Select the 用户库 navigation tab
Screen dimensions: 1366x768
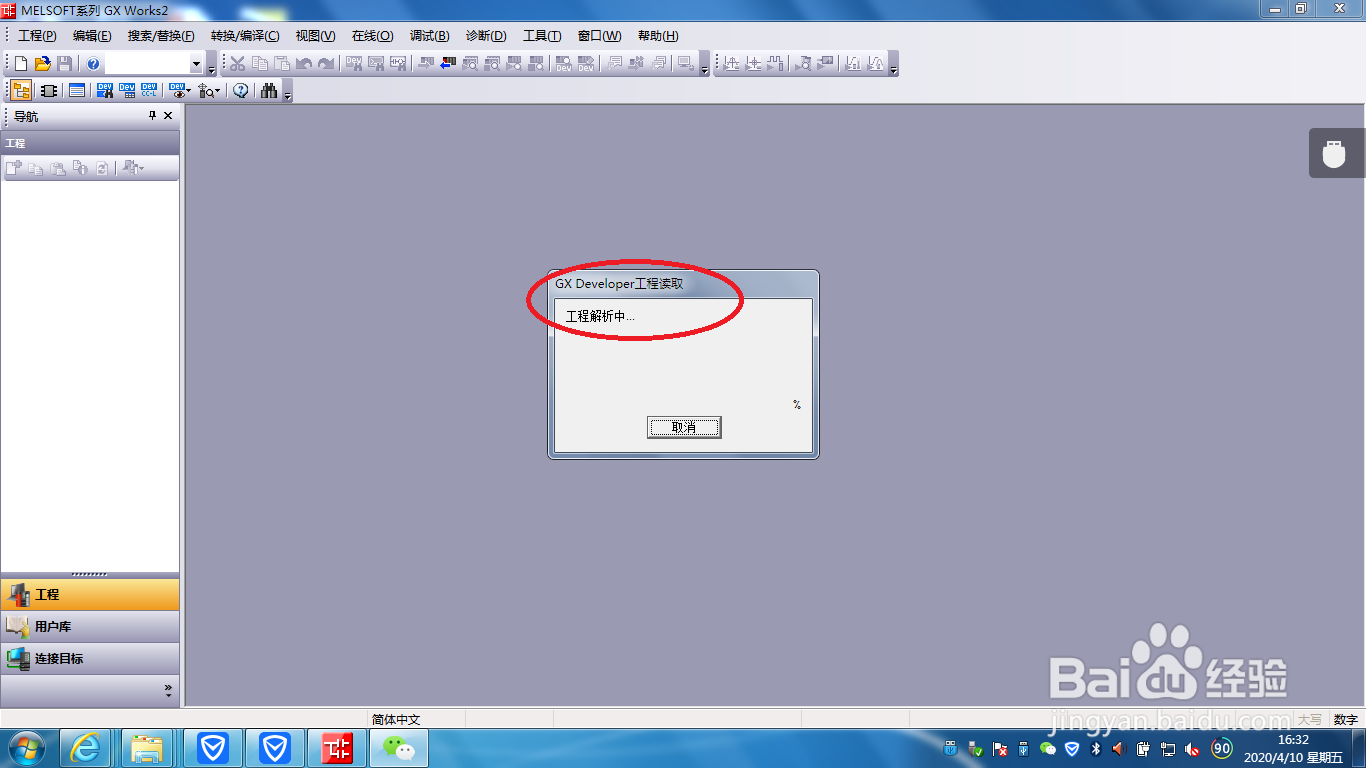(x=90, y=626)
